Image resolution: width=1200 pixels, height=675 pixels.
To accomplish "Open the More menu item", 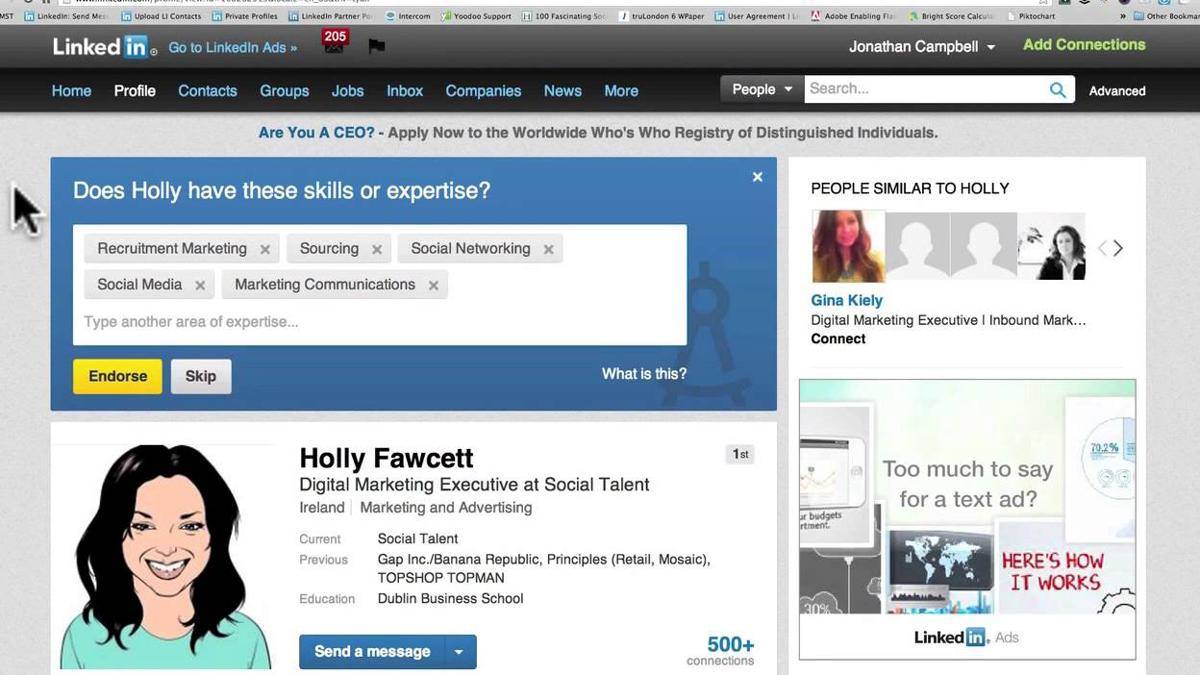I will [621, 90].
